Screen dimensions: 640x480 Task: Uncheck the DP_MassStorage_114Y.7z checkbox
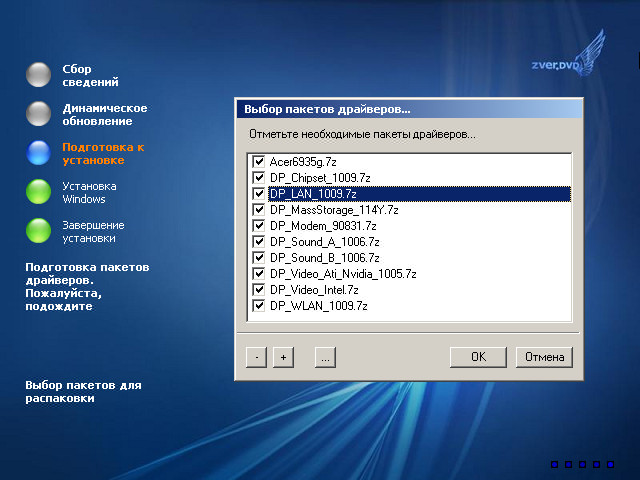click(x=258, y=209)
